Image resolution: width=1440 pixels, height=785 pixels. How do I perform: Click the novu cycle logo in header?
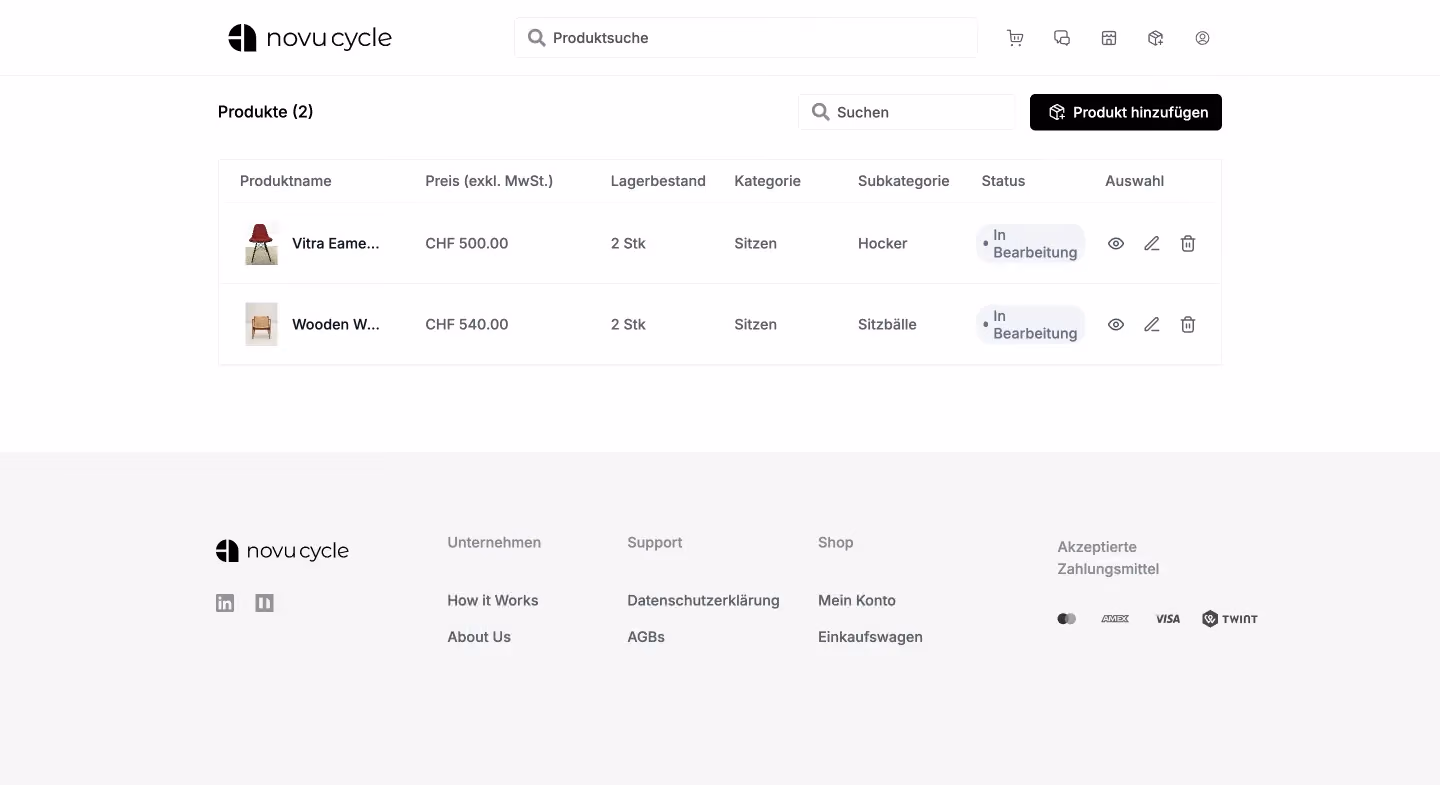310,38
